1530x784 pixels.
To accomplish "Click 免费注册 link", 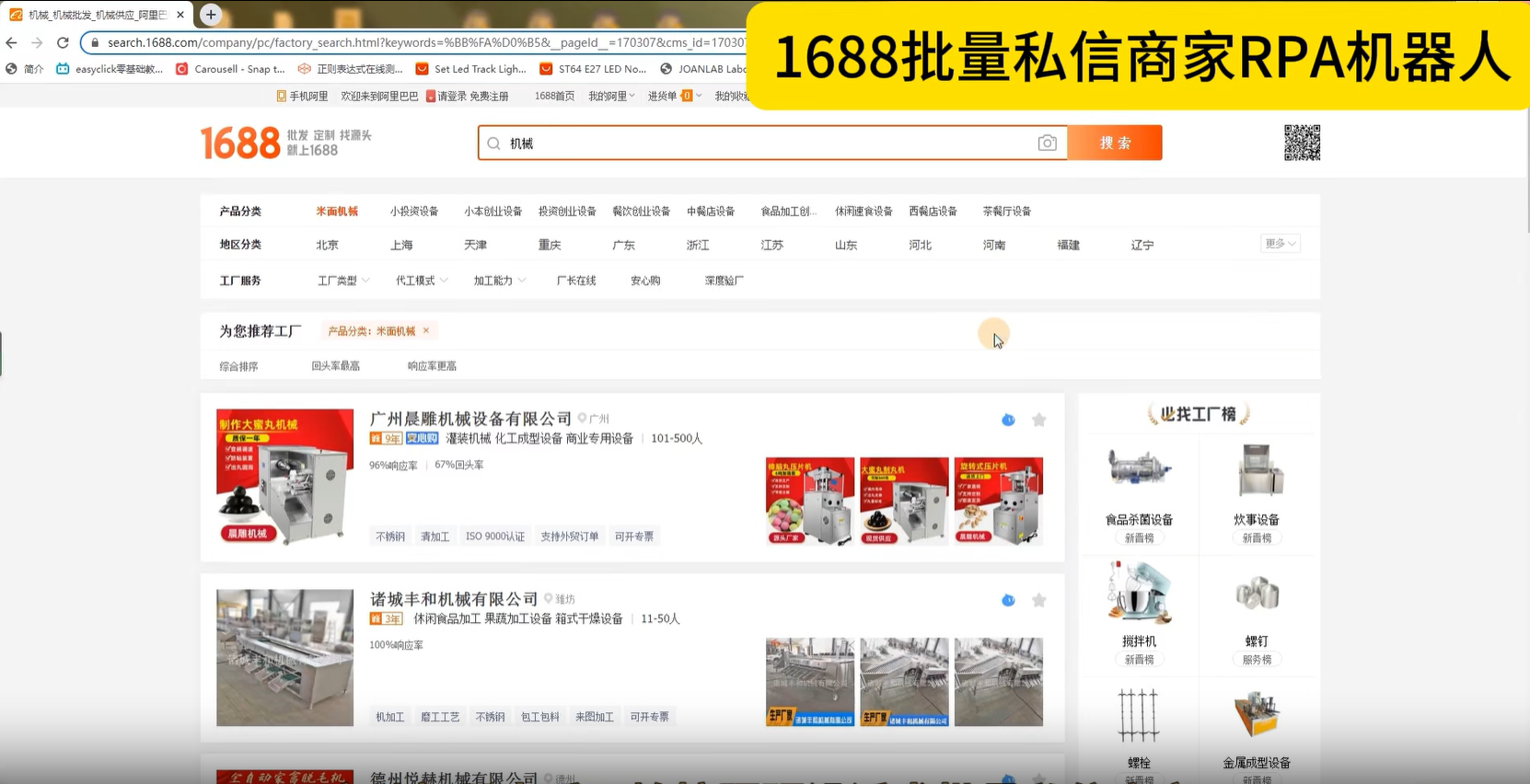I will [489, 96].
